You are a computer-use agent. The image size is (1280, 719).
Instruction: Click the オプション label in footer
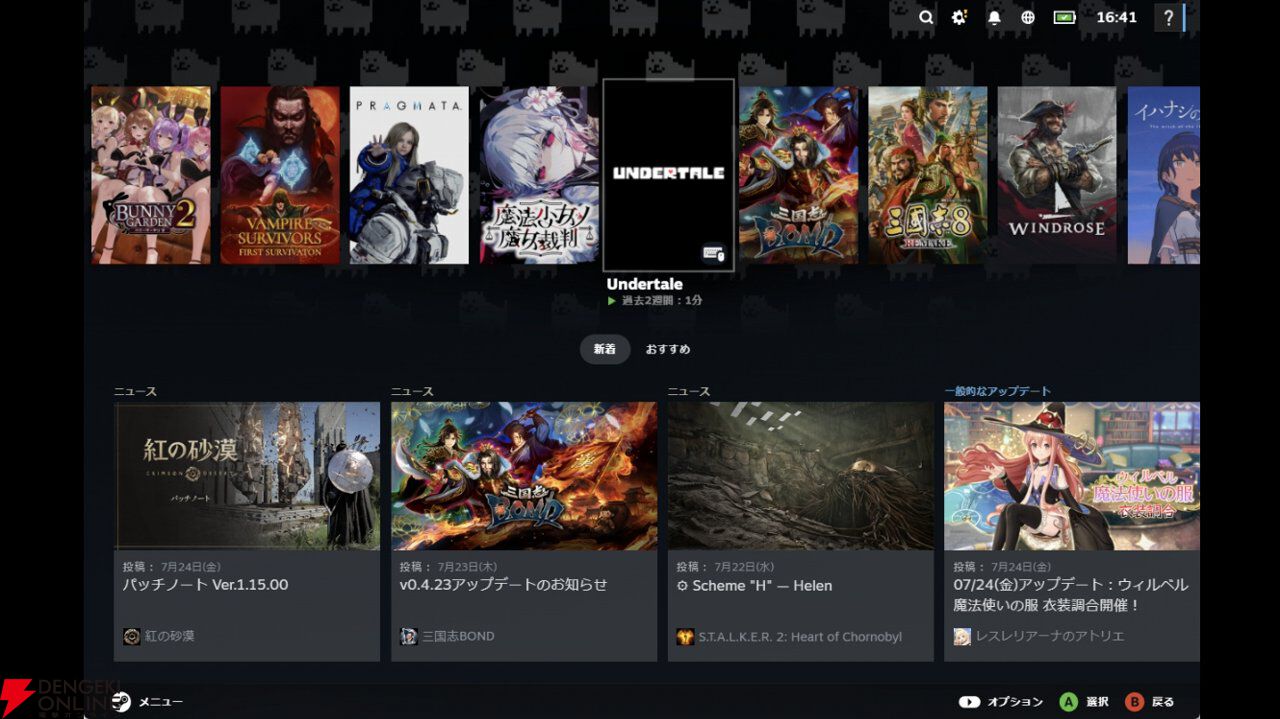pos(1015,702)
